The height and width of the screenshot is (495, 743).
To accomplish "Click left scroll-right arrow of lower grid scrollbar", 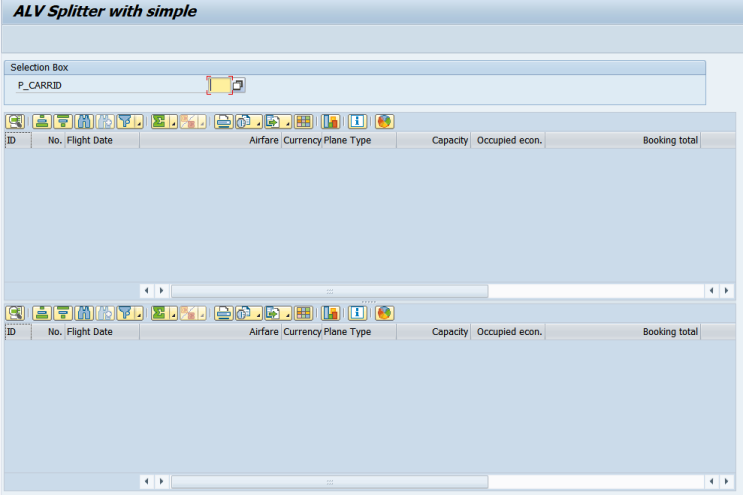I will click(161, 482).
